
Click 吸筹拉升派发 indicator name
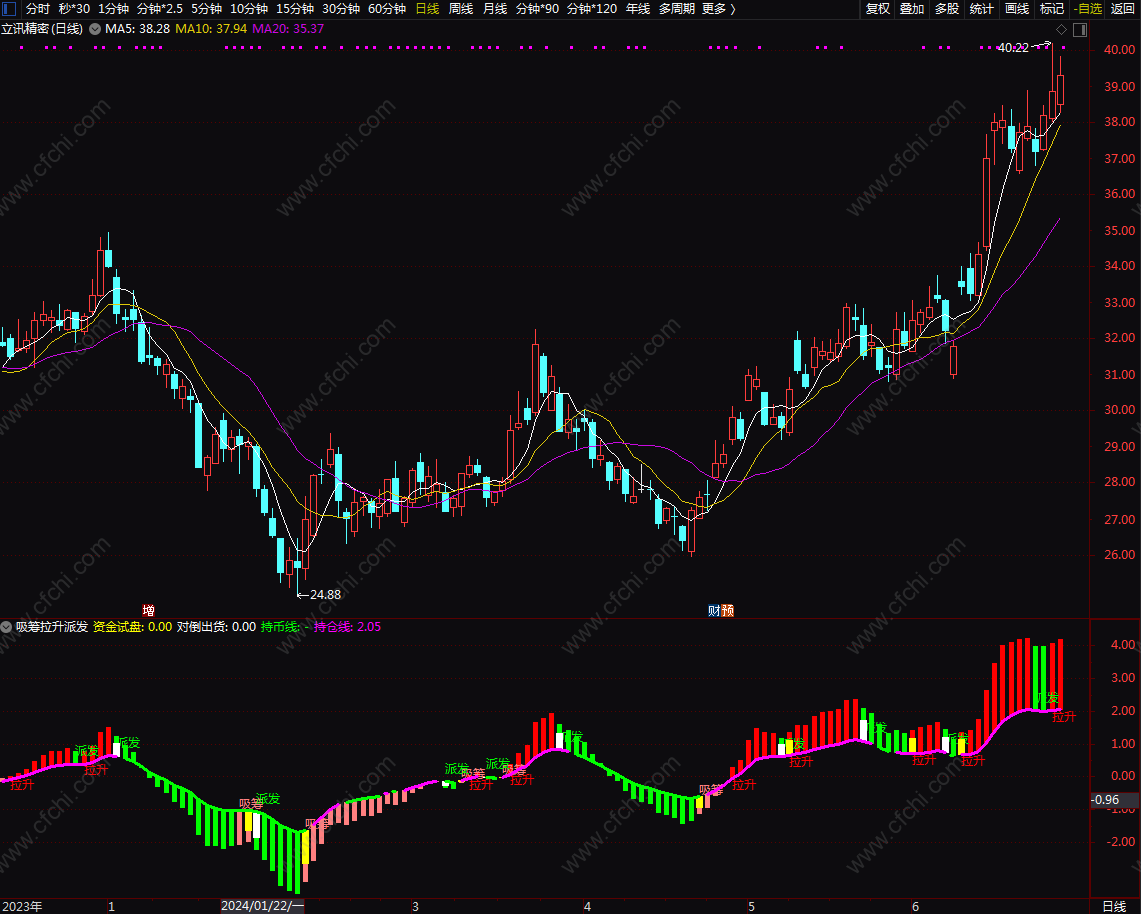point(52,627)
